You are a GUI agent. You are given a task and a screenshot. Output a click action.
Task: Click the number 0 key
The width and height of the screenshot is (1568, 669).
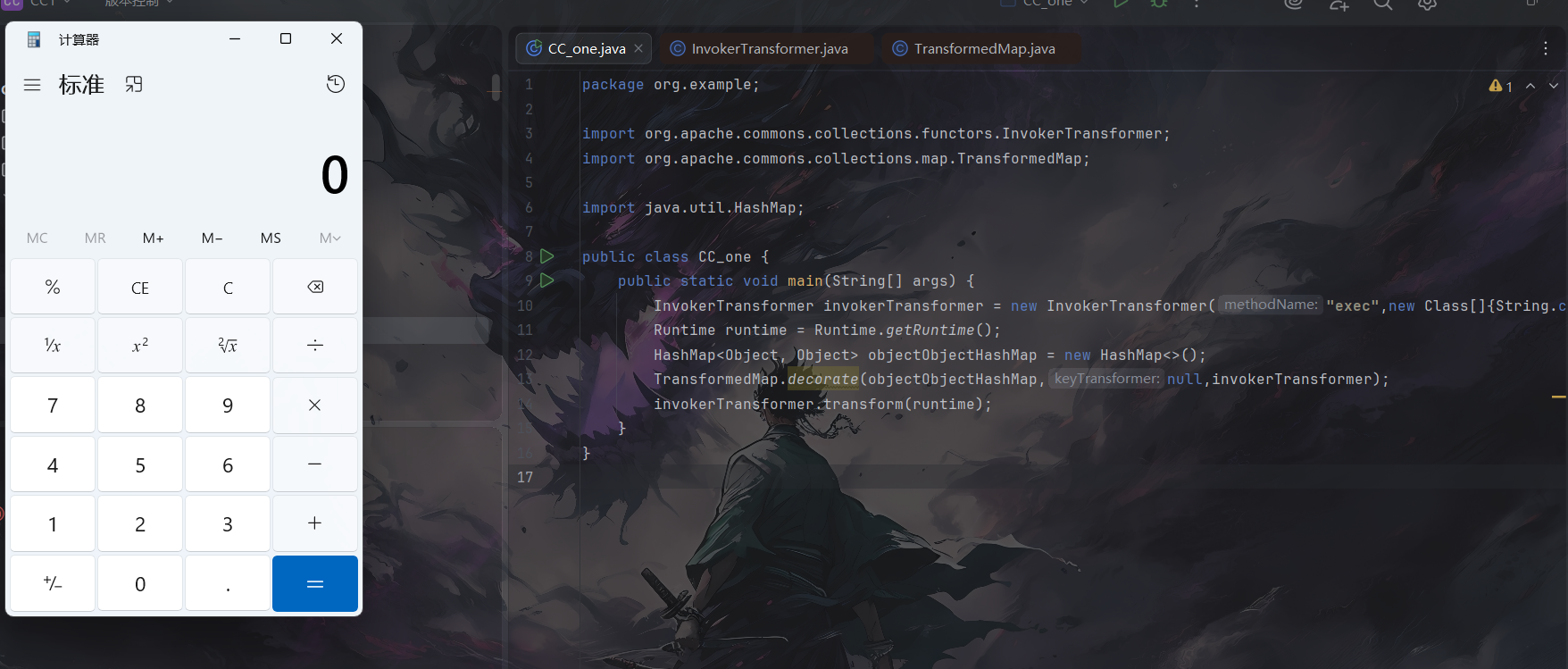click(x=140, y=583)
